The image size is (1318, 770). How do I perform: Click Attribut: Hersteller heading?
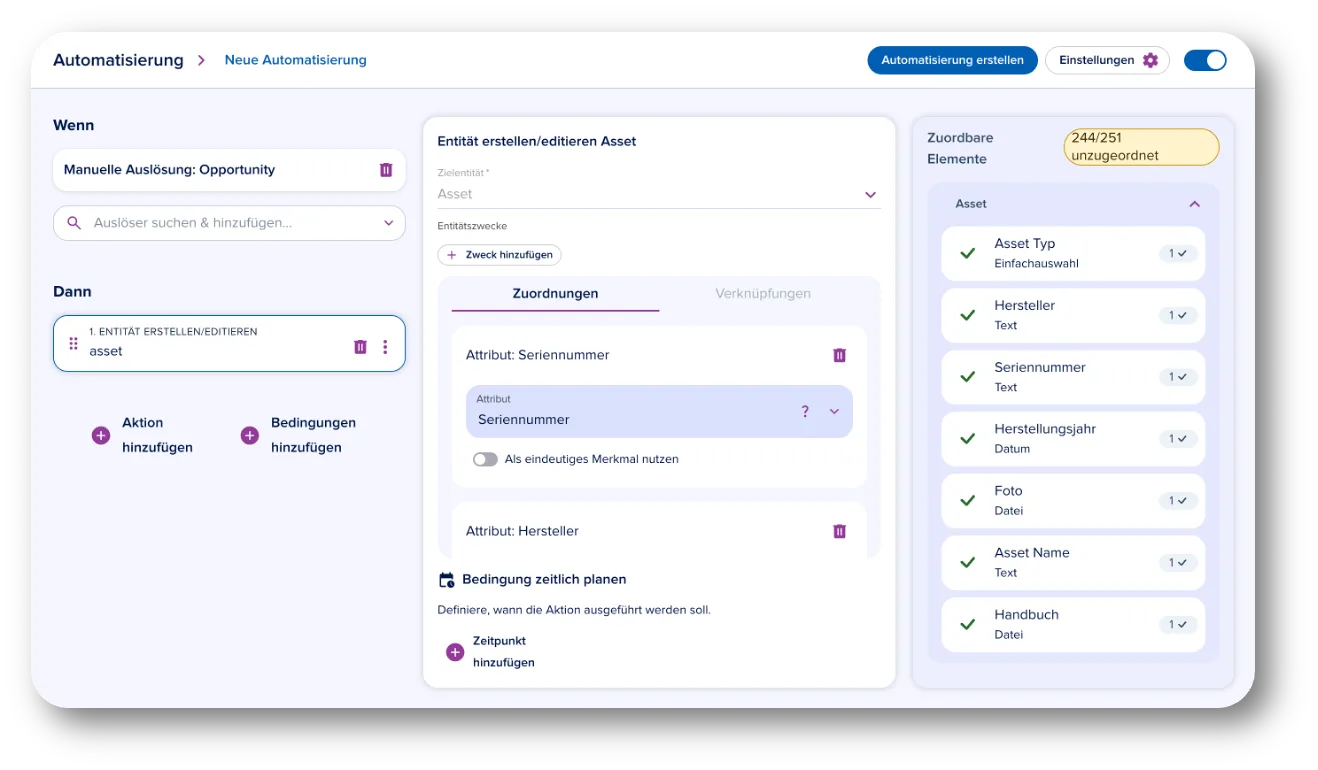tap(522, 531)
